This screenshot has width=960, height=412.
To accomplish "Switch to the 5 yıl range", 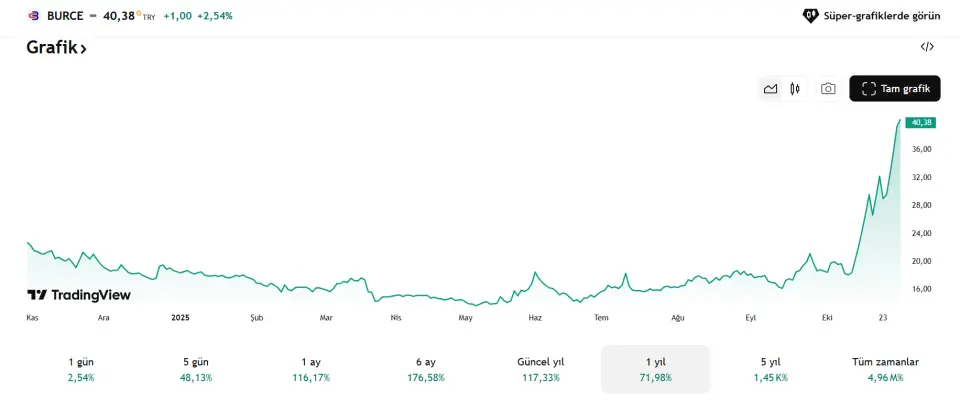I will (770, 369).
